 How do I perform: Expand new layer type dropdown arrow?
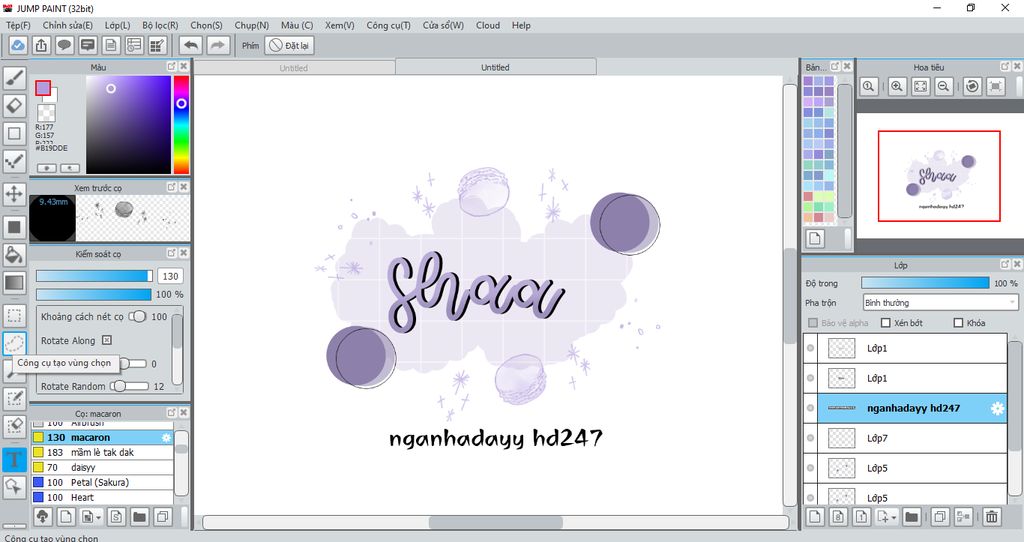click(893, 517)
